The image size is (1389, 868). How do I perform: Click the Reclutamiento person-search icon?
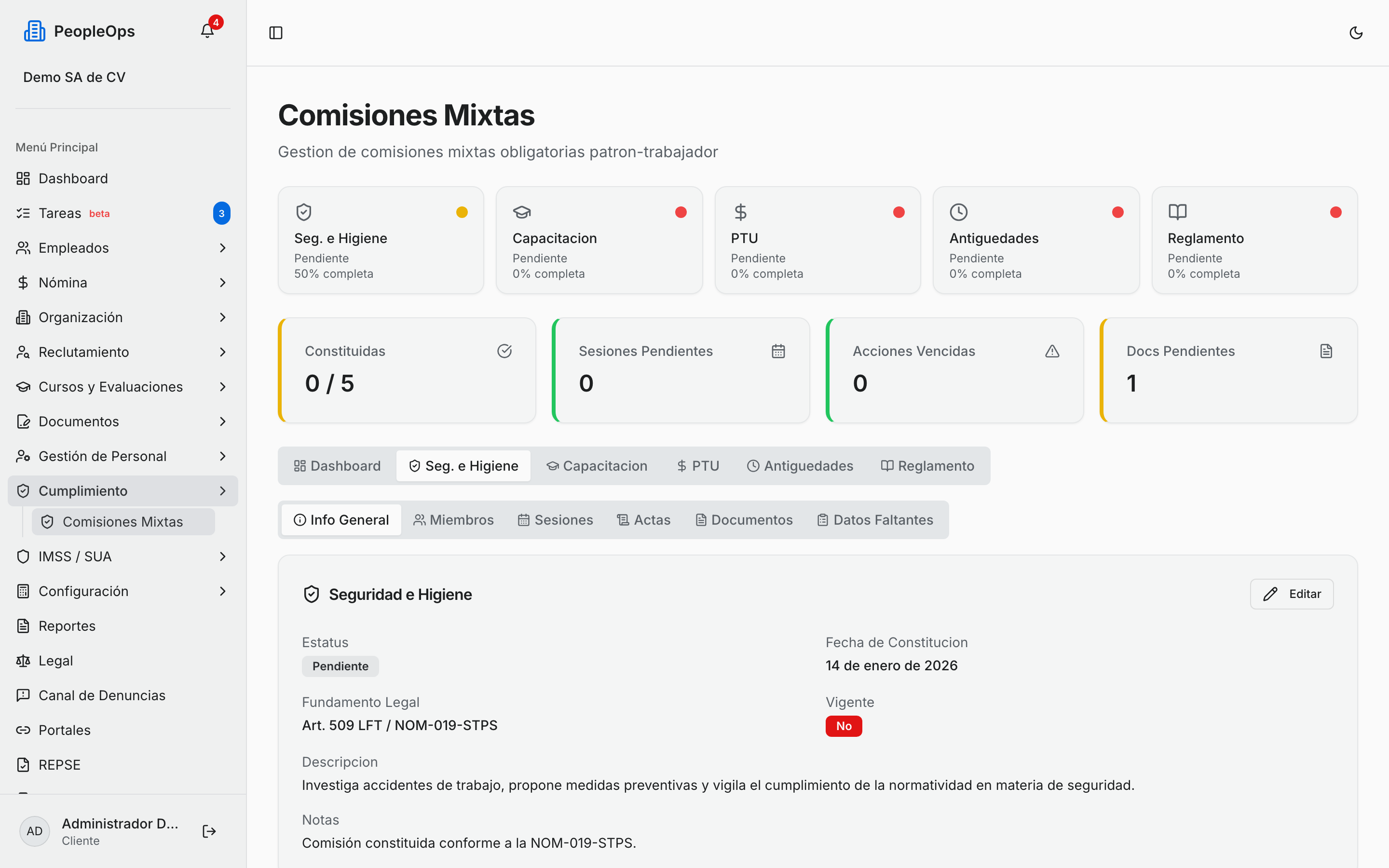(23, 352)
